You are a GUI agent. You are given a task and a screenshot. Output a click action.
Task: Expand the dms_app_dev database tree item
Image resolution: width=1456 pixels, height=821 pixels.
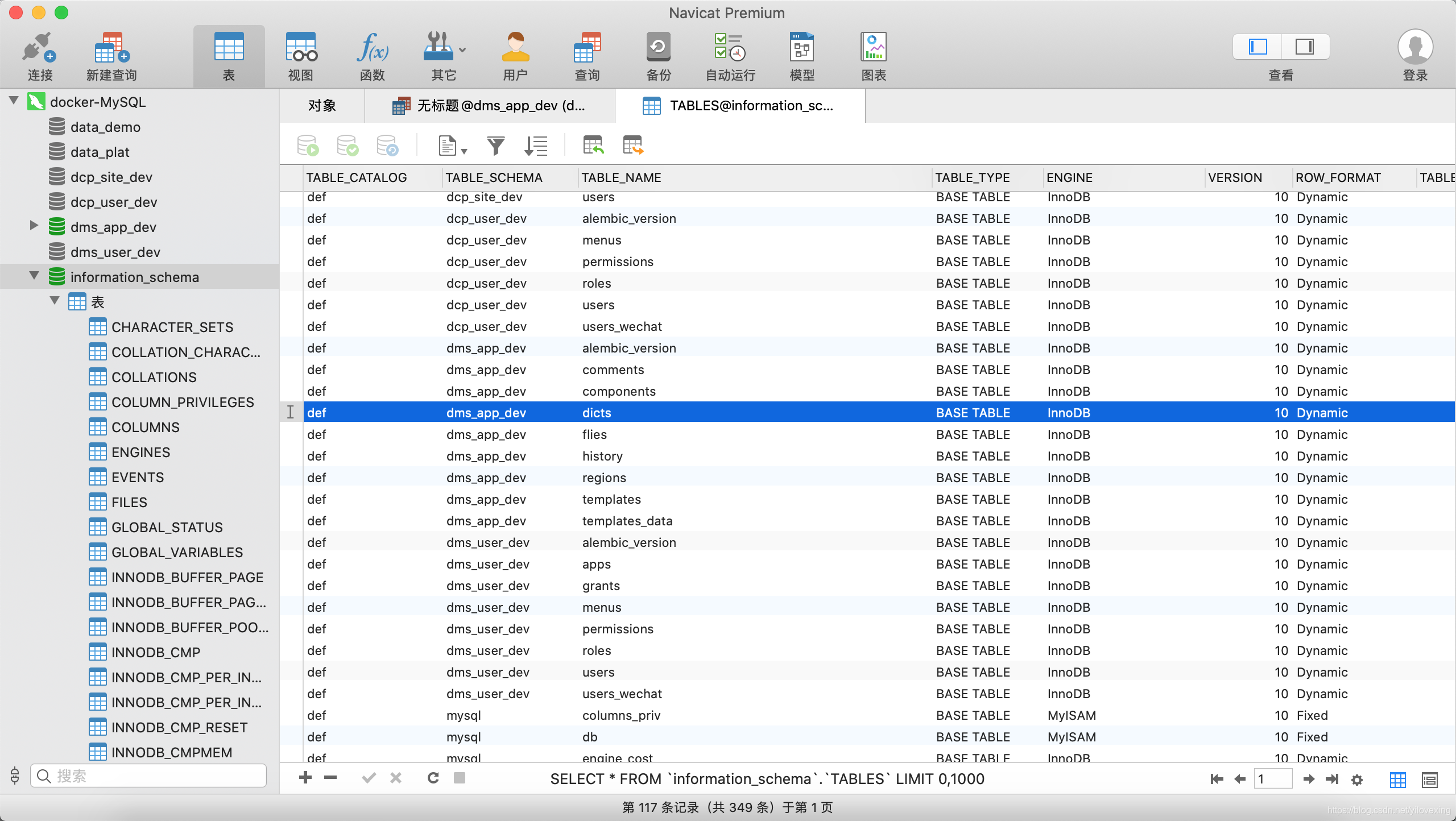pos(32,226)
